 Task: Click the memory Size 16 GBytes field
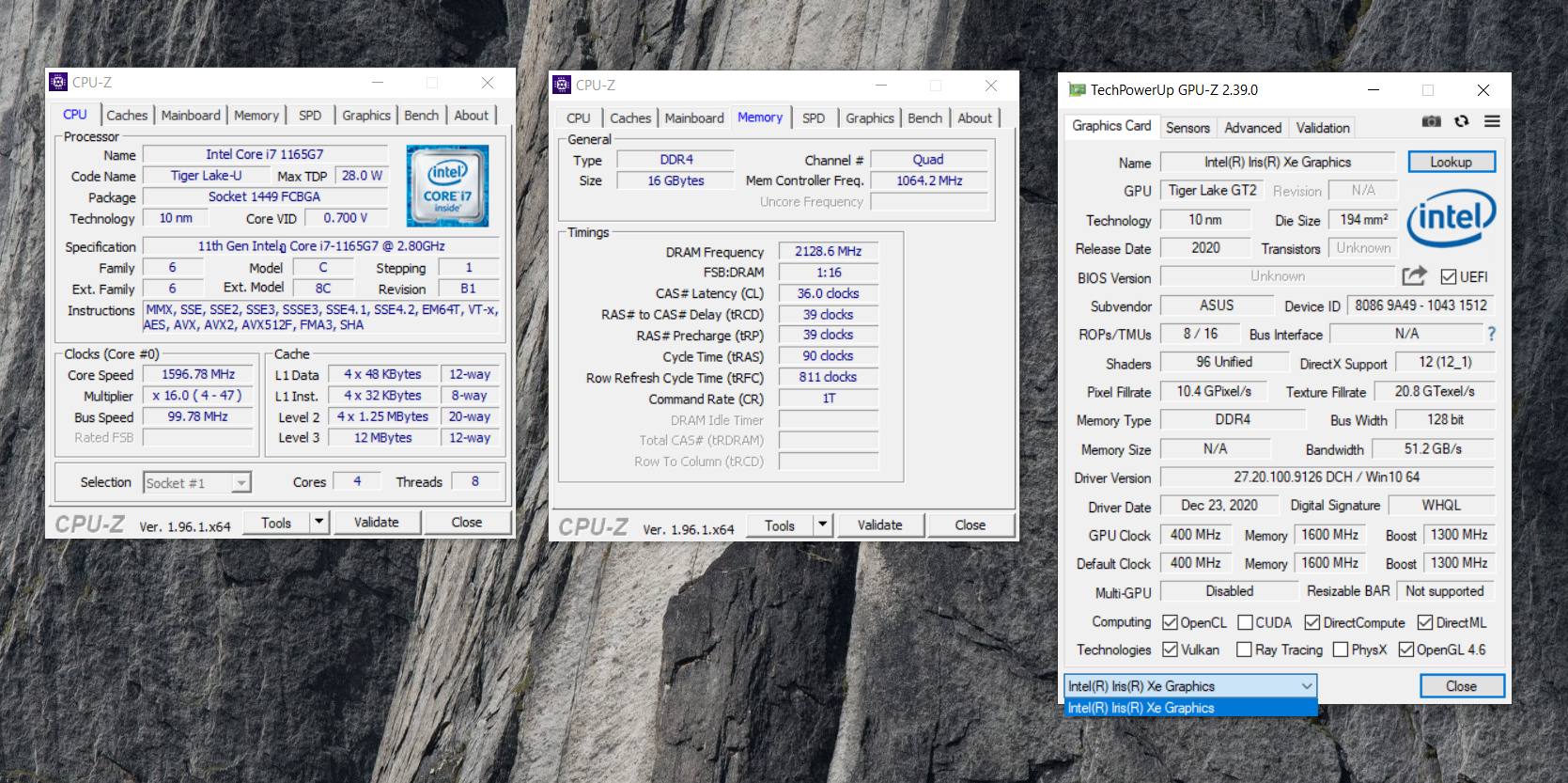tap(675, 180)
